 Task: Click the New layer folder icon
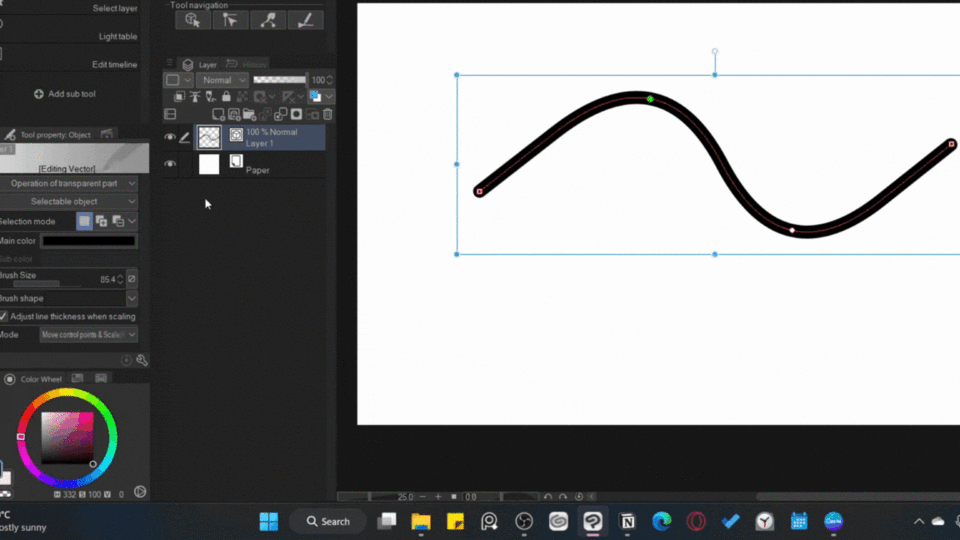pyautogui.click(x=250, y=115)
